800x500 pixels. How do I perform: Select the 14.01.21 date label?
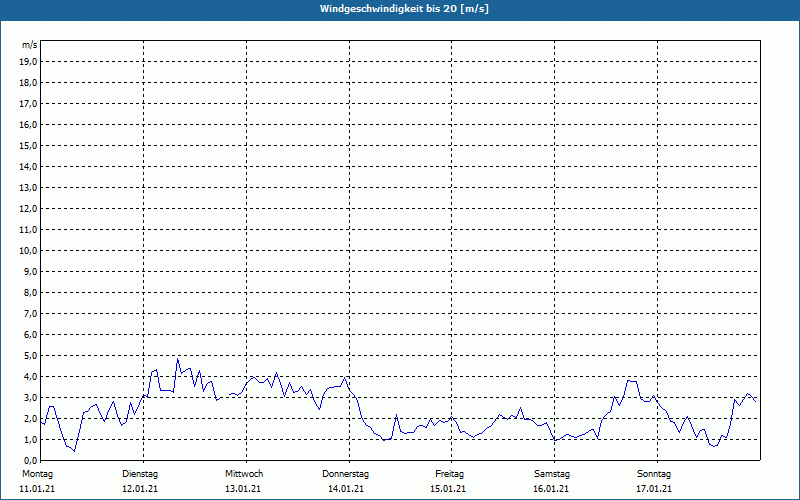click(x=346, y=489)
